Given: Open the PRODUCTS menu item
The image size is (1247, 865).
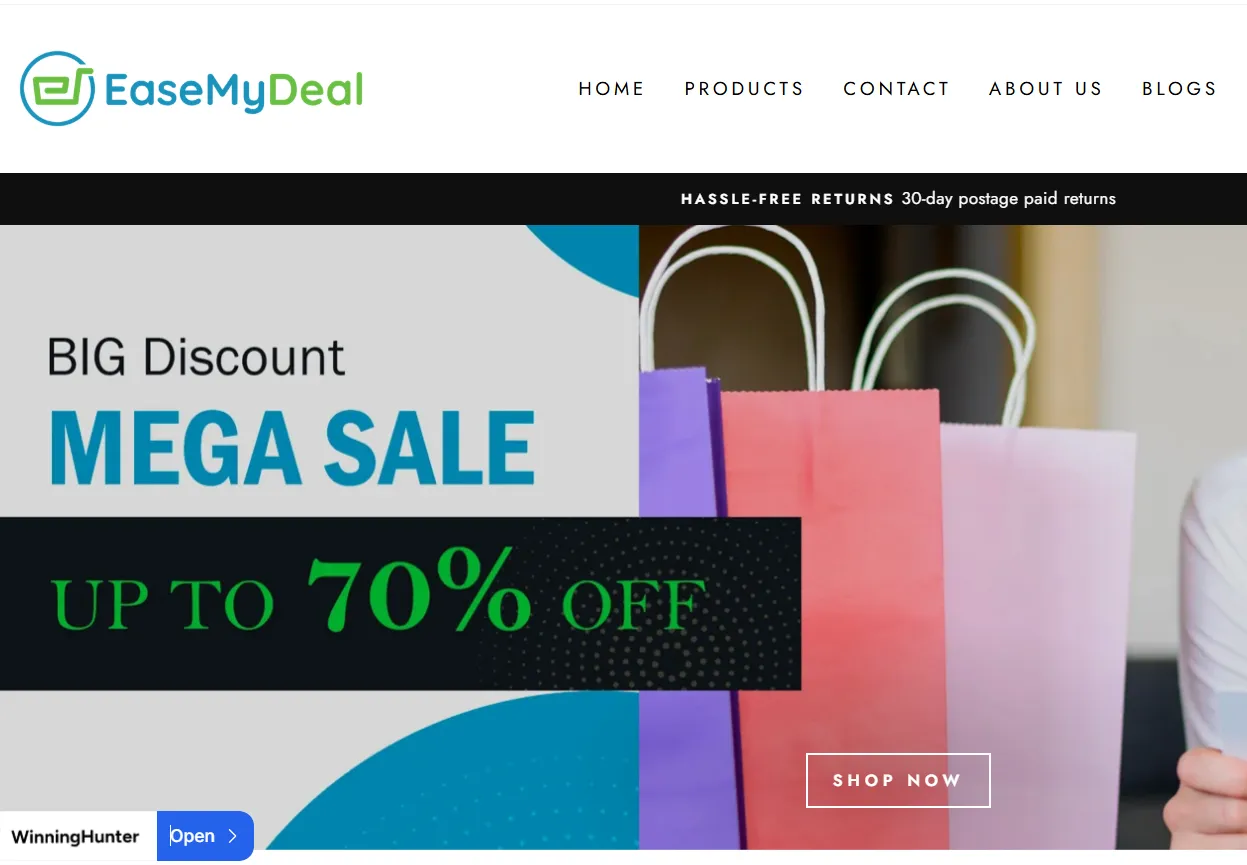Looking at the screenshot, I should 744,89.
